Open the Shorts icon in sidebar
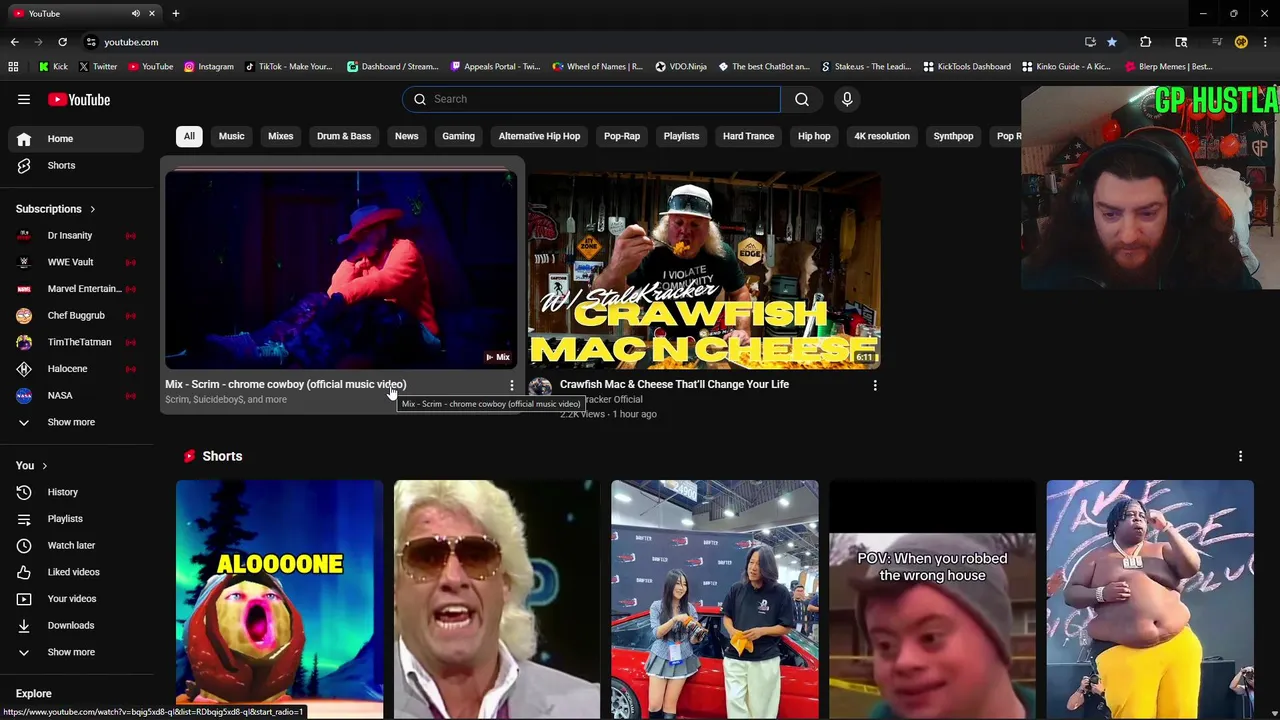The image size is (1280, 720). pos(24,166)
